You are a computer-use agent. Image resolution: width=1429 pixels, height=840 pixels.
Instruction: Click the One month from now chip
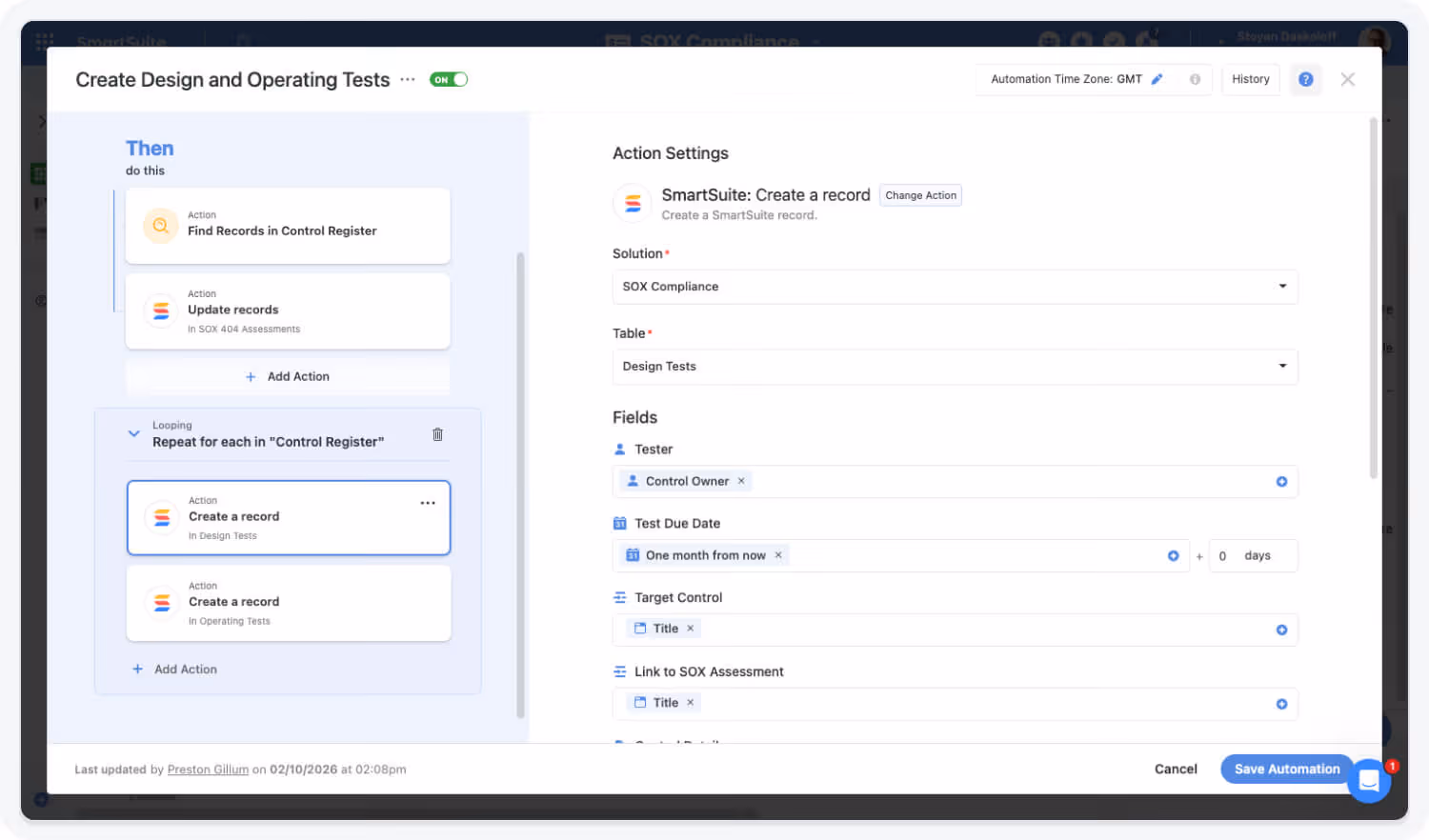705,555
